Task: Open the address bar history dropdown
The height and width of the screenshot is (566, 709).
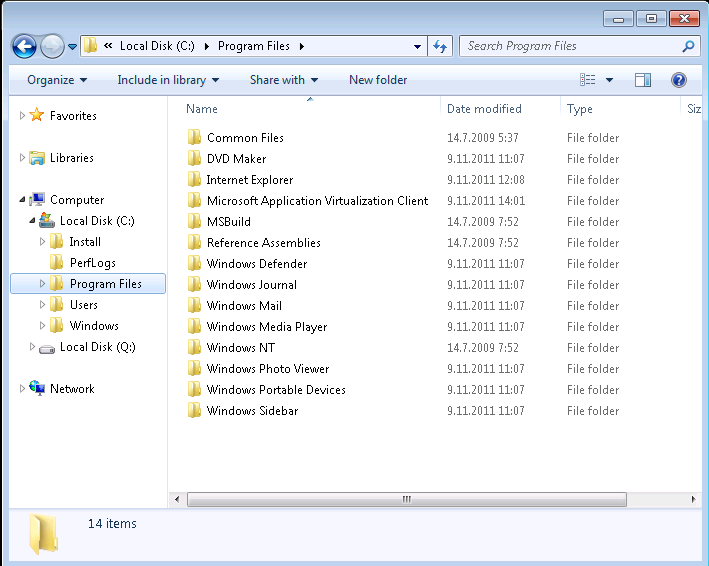Action: coord(418,46)
